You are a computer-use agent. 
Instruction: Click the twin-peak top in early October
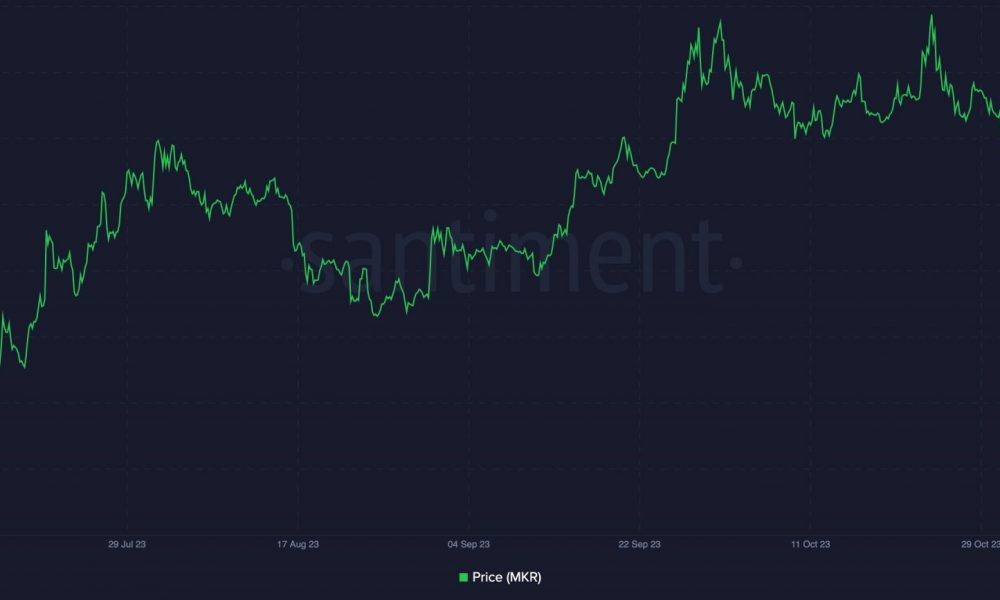721,22
